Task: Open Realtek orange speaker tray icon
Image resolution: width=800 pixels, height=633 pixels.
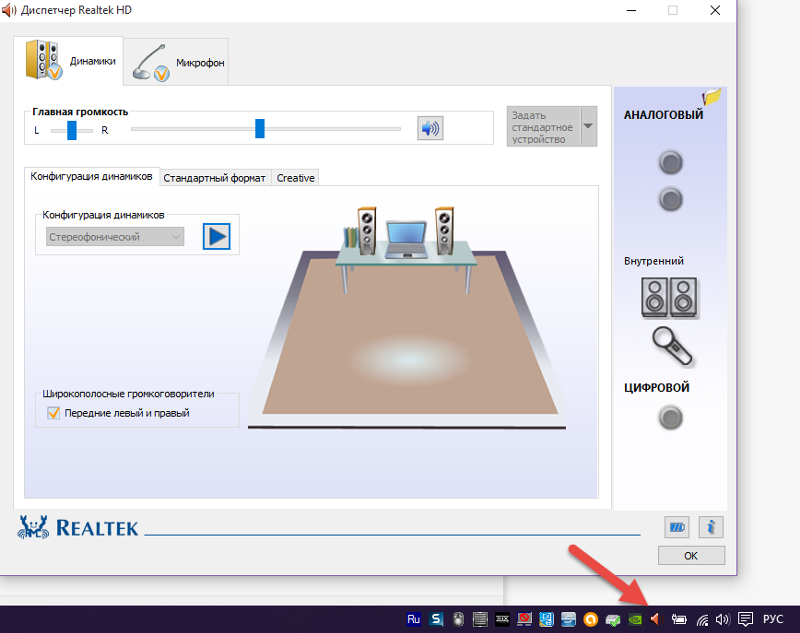Action: 655,619
